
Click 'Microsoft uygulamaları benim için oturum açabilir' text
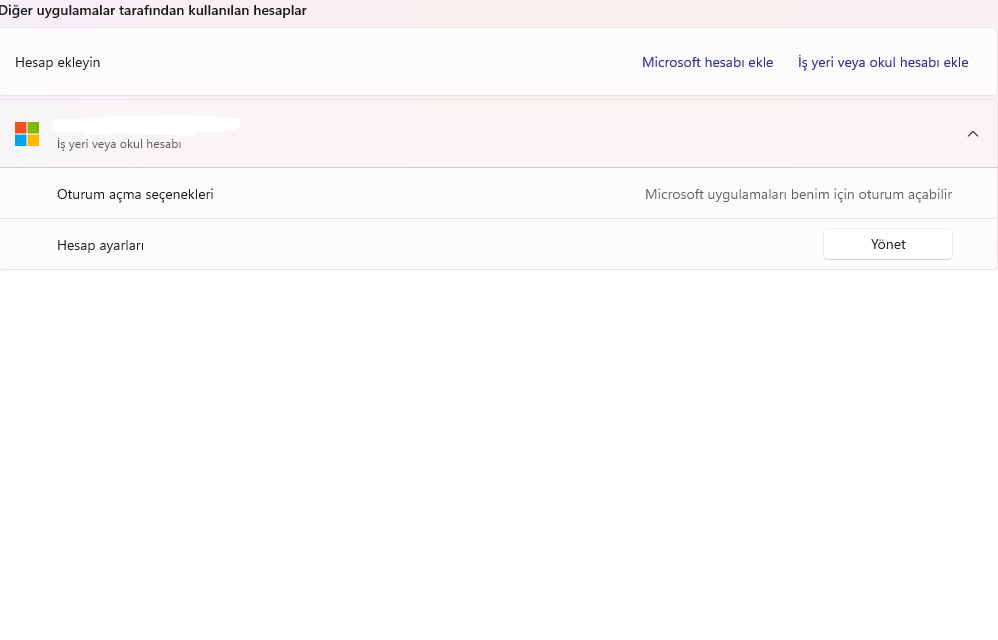[x=798, y=194]
